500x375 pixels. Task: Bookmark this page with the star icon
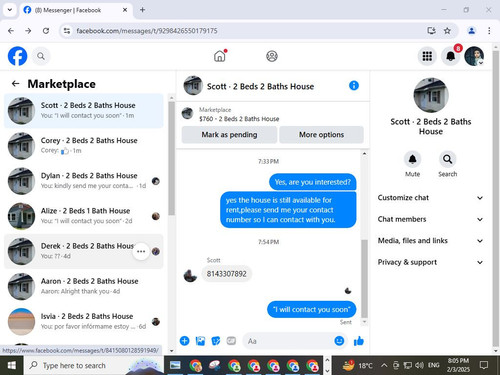(x=447, y=31)
